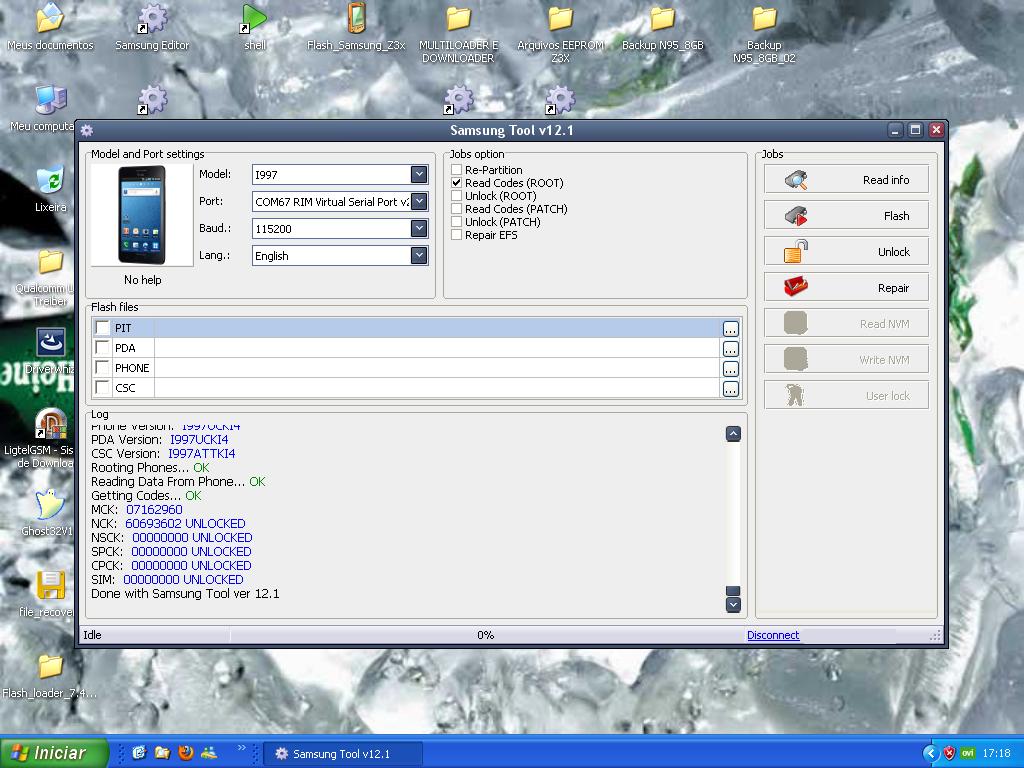This screenshot has width=1024, height=768.
Task: Click the taskbar clock showing 17:18
Action: 997,754
